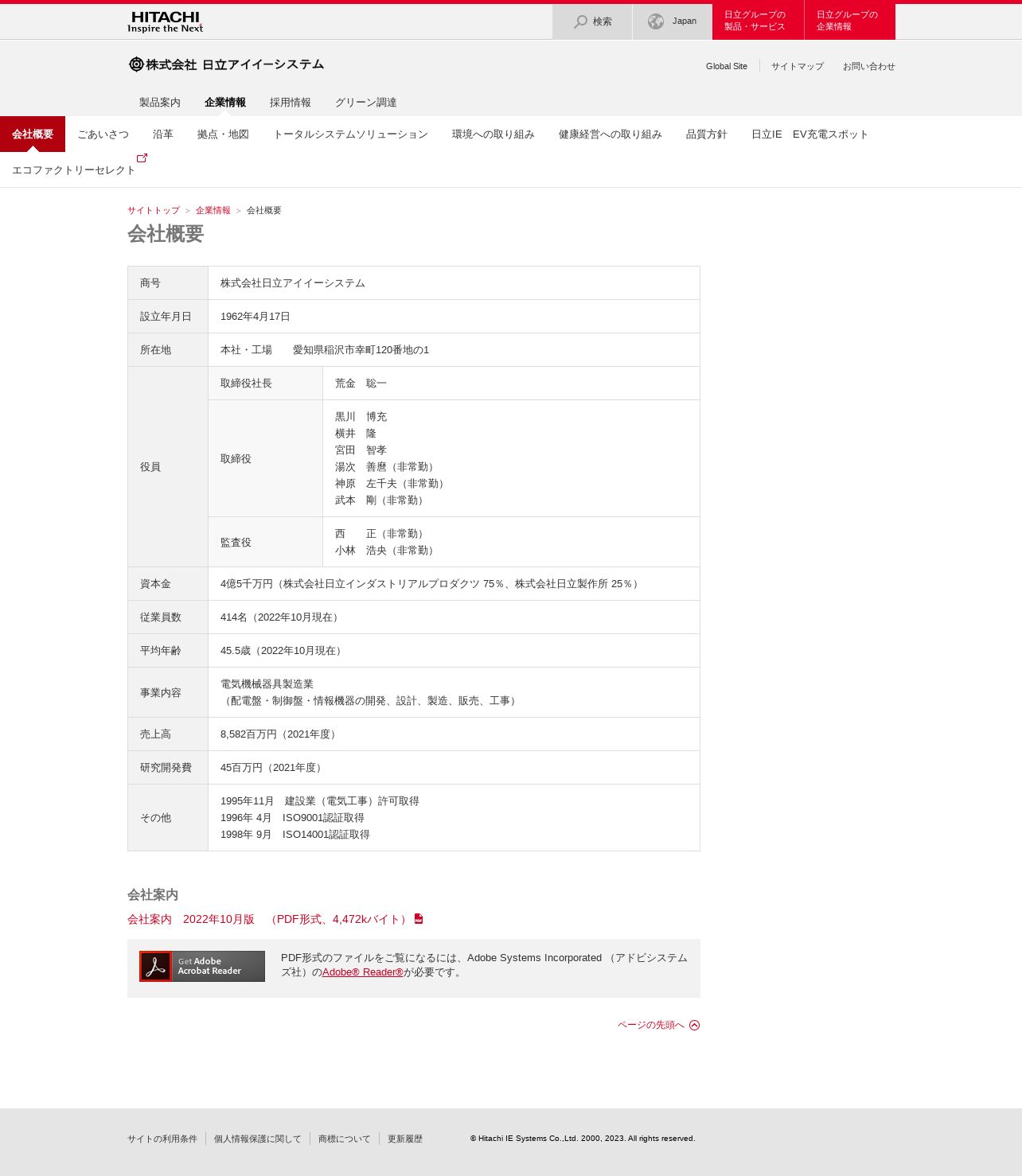Click the Get Adobe Acrobat Reader badge
The height and width of the screenshot is (1176, 1022).
pos(202,966)
